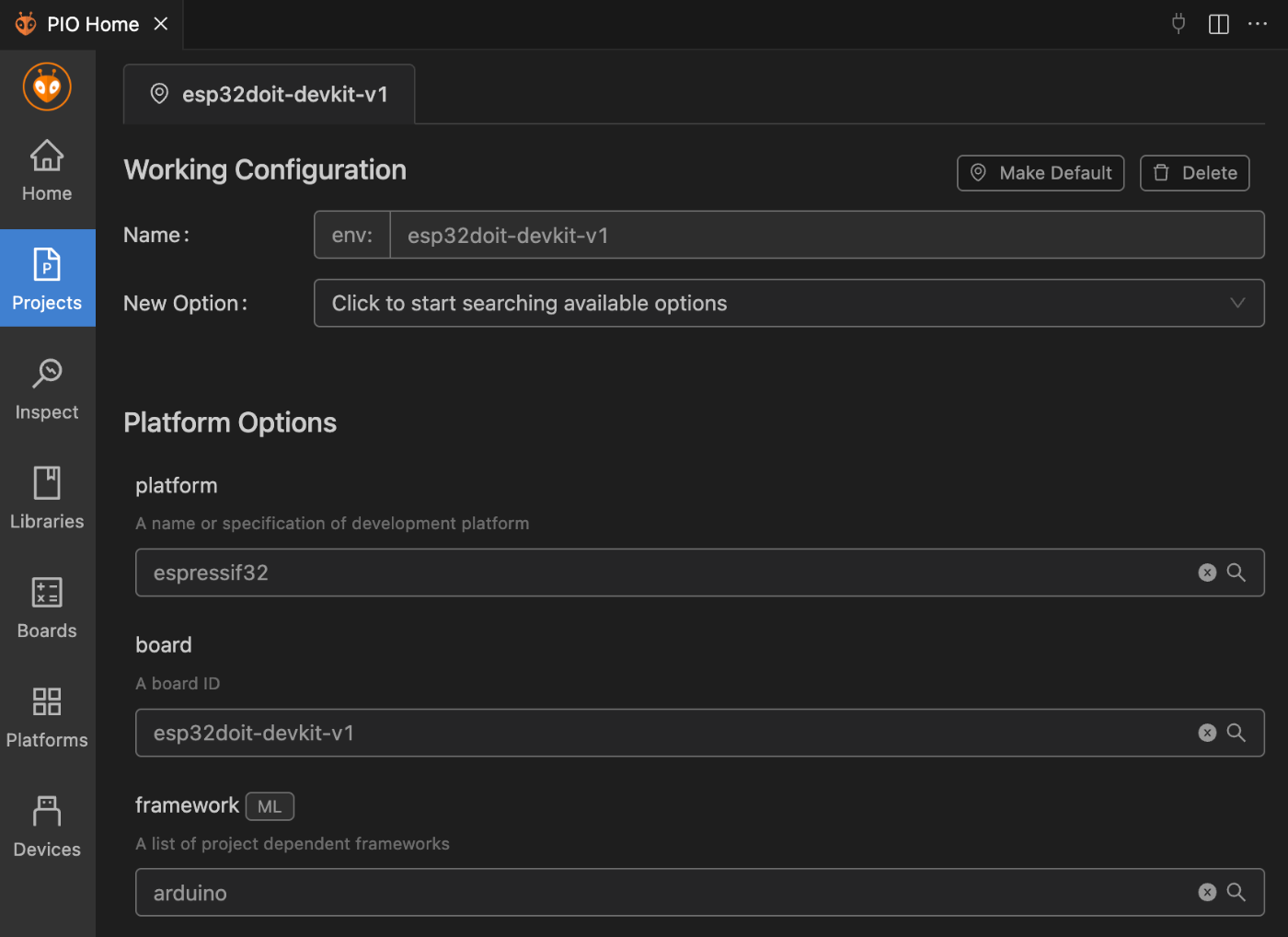This screenshot has height=937, width=1288.
Task: Go to Home in PIO sidebar
Action: [x=47, y=170]
